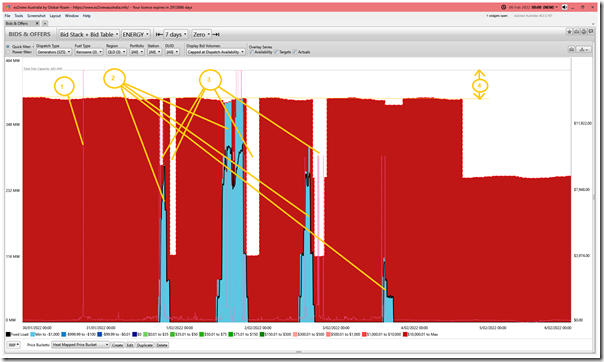Close the Bids & Offers tab

click(37, 23)
